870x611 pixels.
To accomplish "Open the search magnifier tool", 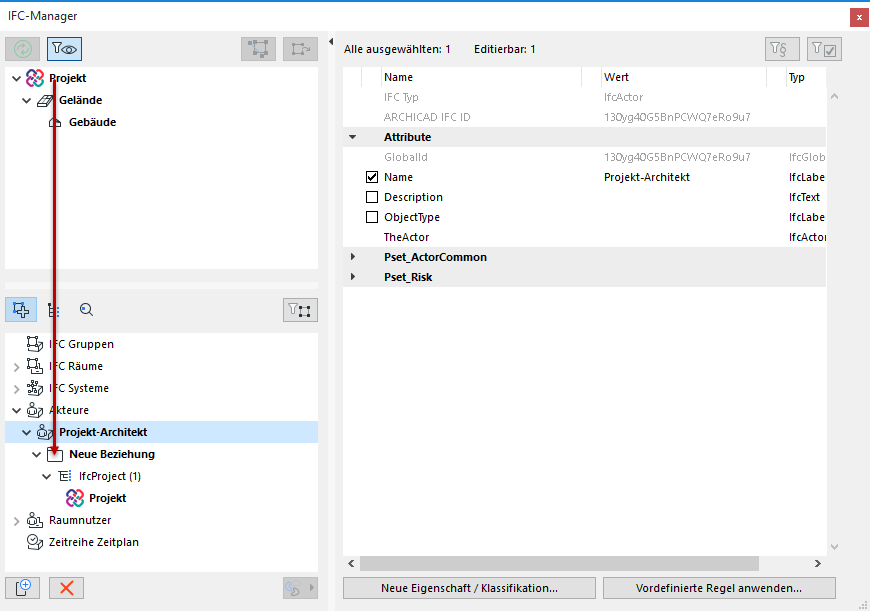I will (86, 310).
